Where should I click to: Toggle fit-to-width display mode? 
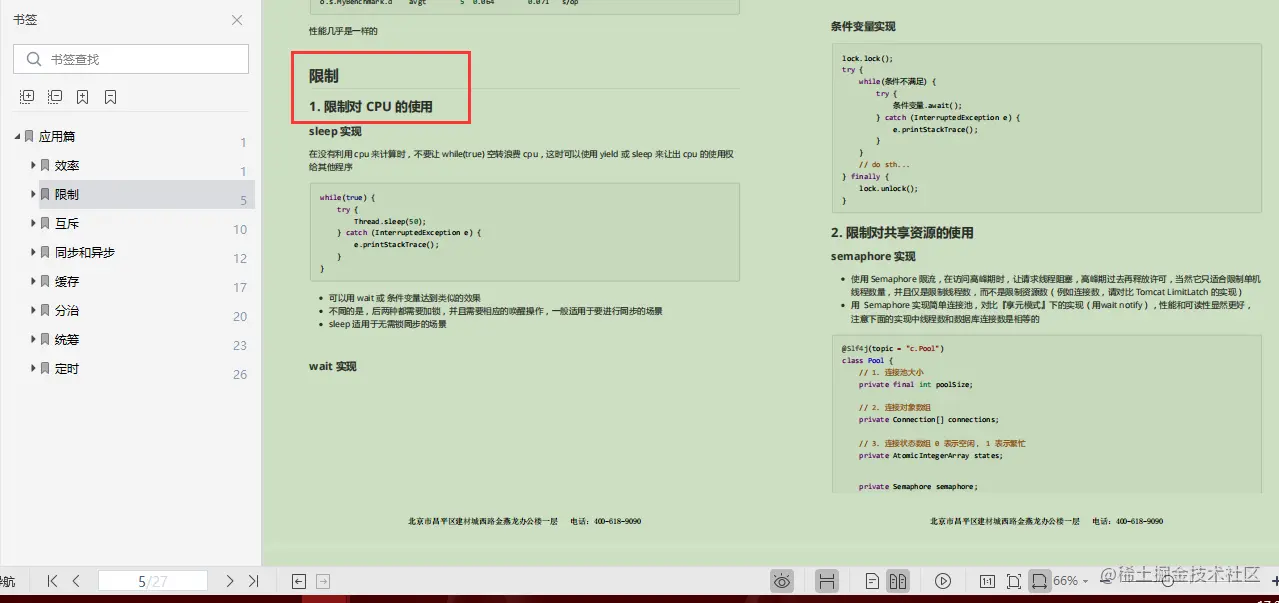1040,580
